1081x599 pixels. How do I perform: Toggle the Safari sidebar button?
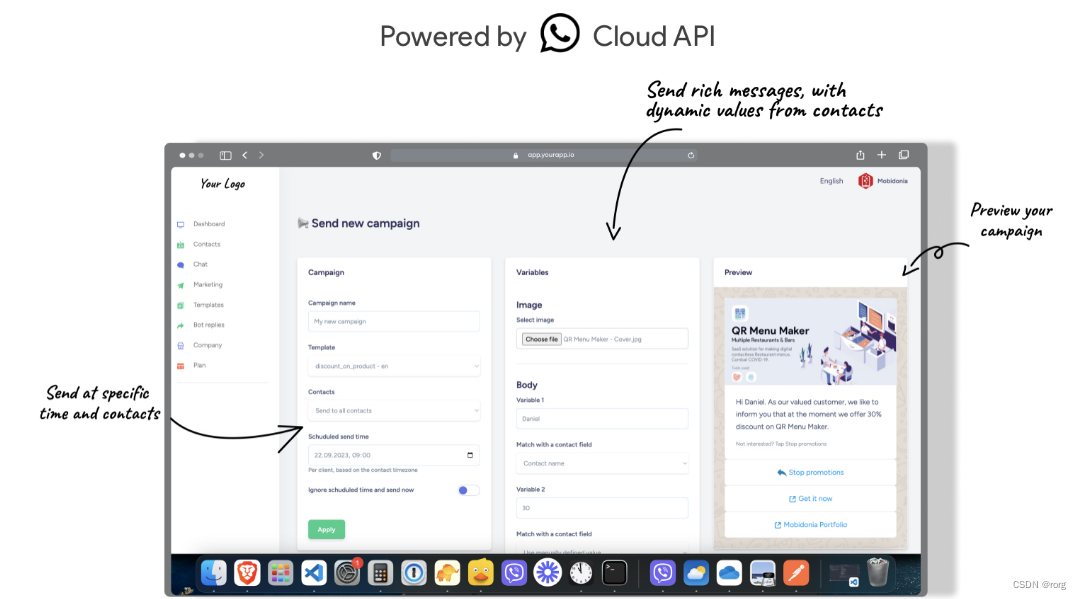pyautogui.click(x=225, y=155)
